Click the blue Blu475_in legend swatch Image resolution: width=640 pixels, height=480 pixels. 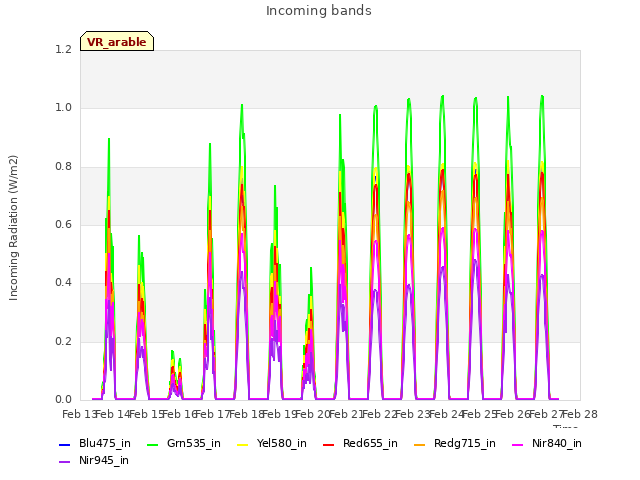point(65,444)
